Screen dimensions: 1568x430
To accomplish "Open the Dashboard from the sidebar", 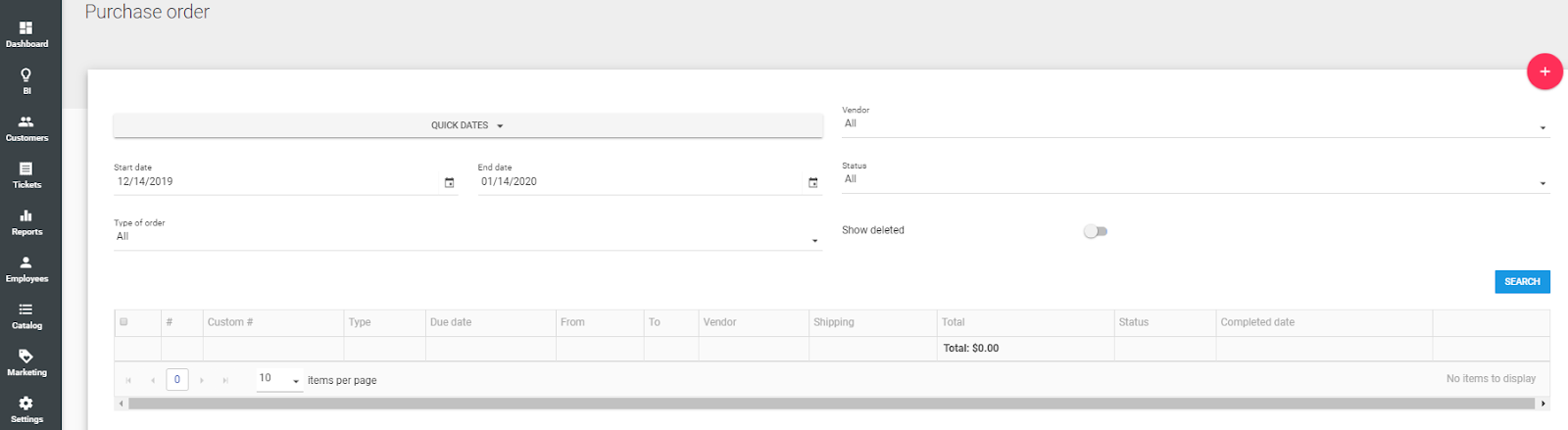I will click(x=26, y=33).
